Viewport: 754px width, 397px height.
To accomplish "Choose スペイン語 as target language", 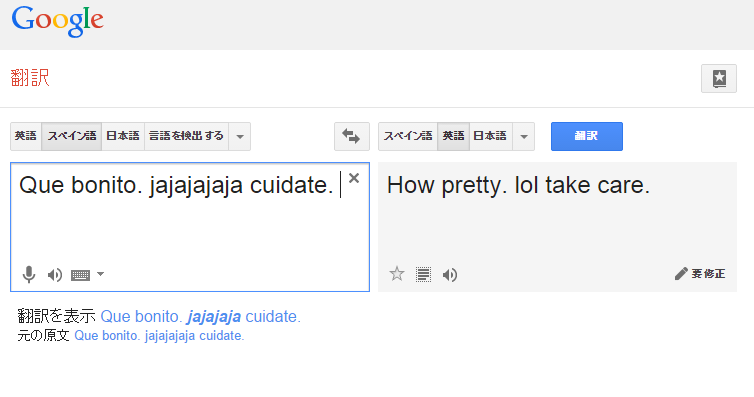I will pyautogui.click(x=408, y=136).
